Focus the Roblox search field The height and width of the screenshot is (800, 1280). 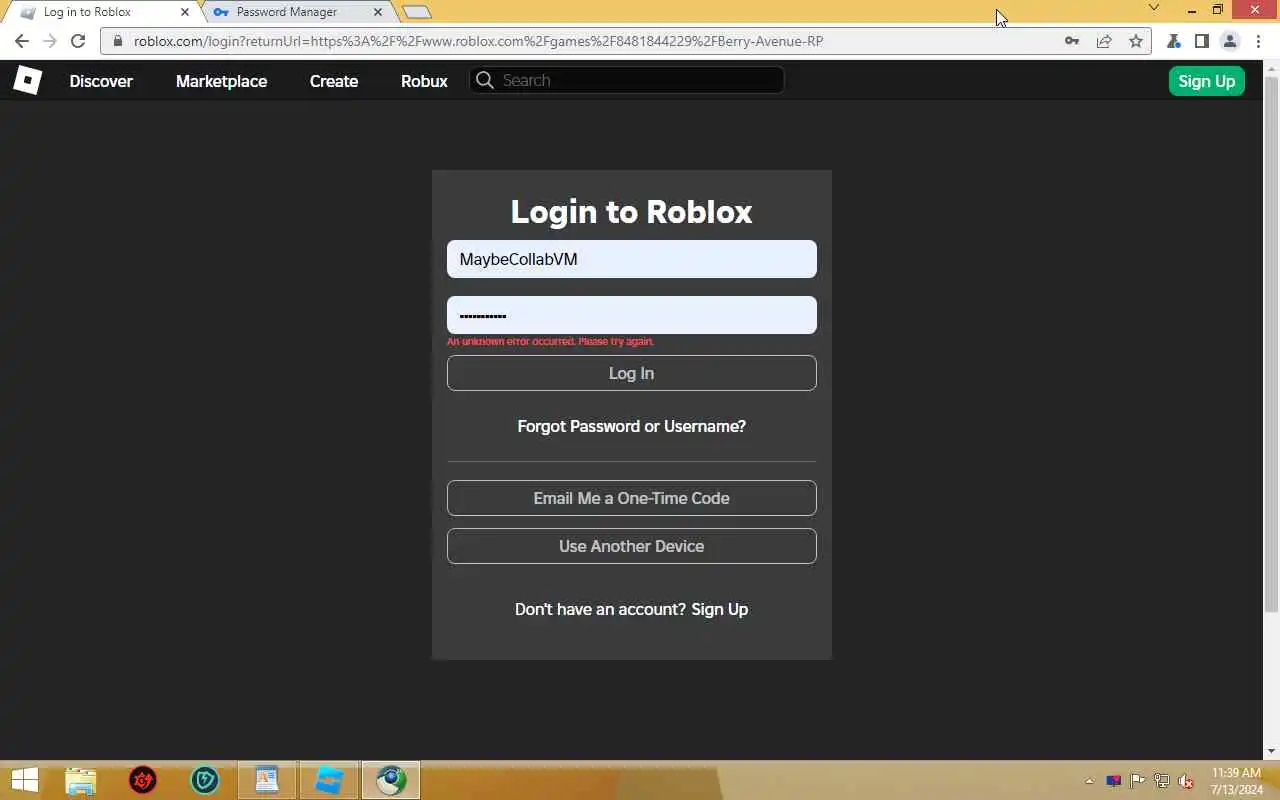(x=627, y=80)
